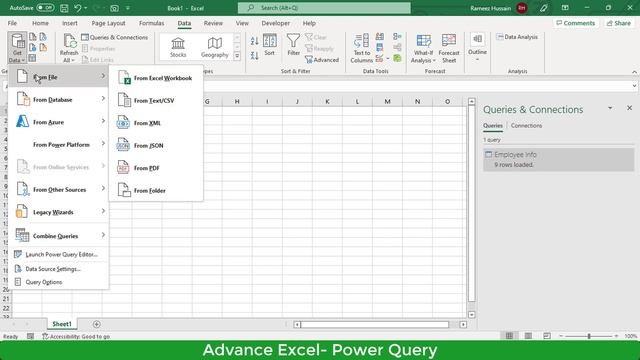Image resolution: width=640 pixels, height=360 pixels.
Task: Click the search box in title bar
Action: click(x=324, y=8)
